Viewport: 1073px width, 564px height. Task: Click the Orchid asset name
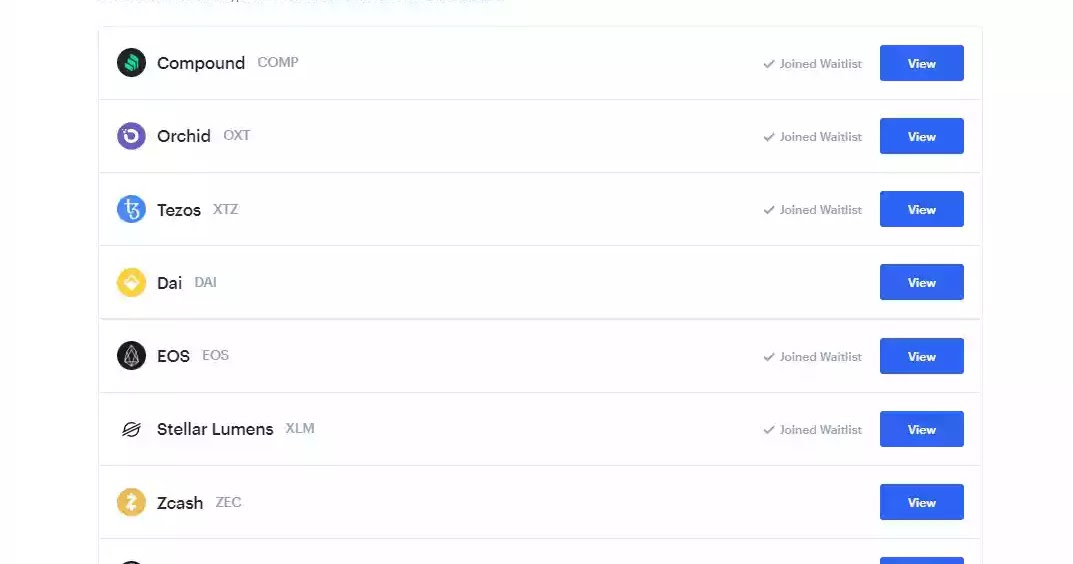pos(183,136)
